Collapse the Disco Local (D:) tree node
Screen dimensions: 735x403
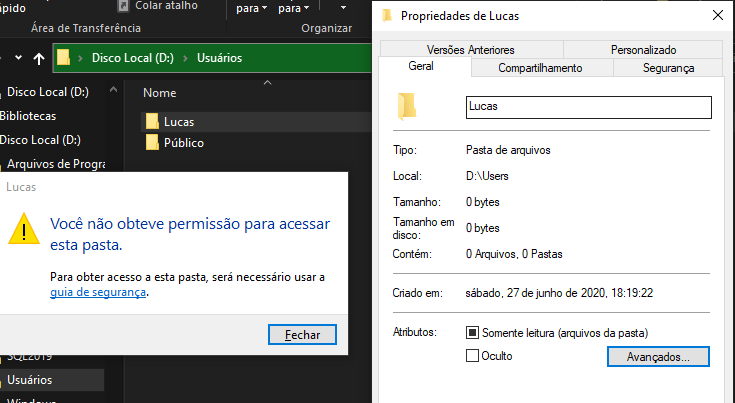(x=113, y=89)
